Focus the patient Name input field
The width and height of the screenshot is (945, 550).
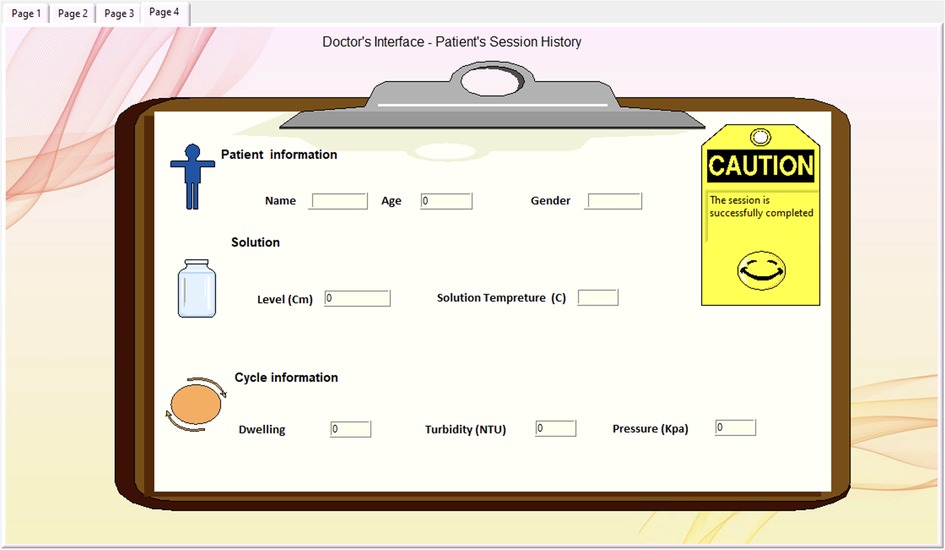coord(339,201)
